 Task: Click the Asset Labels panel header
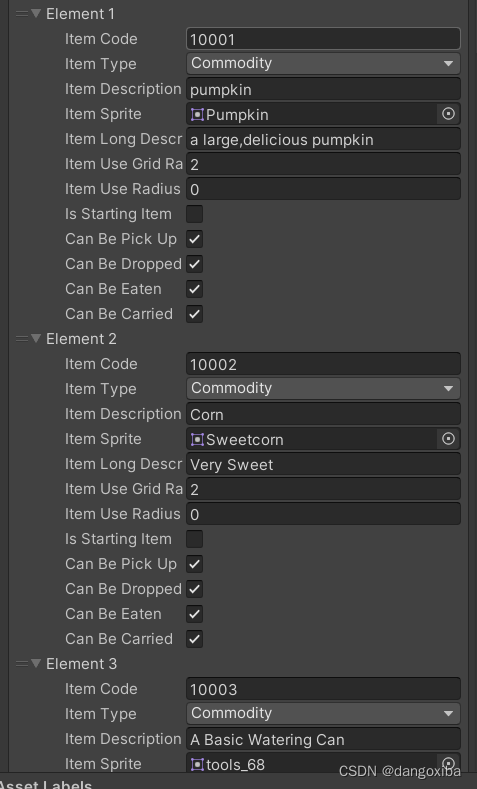tap(46, 784)
